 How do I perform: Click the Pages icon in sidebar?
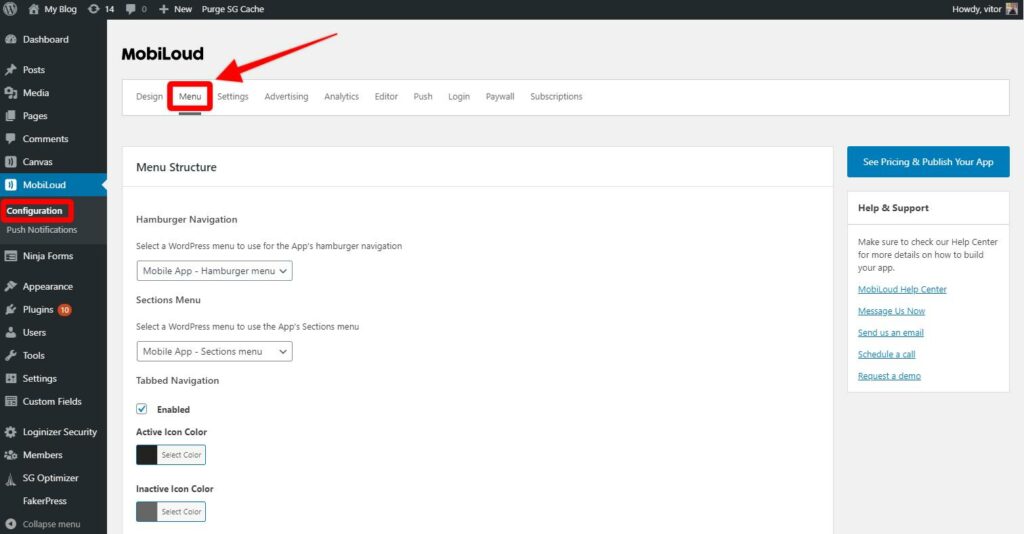point(10,116)
